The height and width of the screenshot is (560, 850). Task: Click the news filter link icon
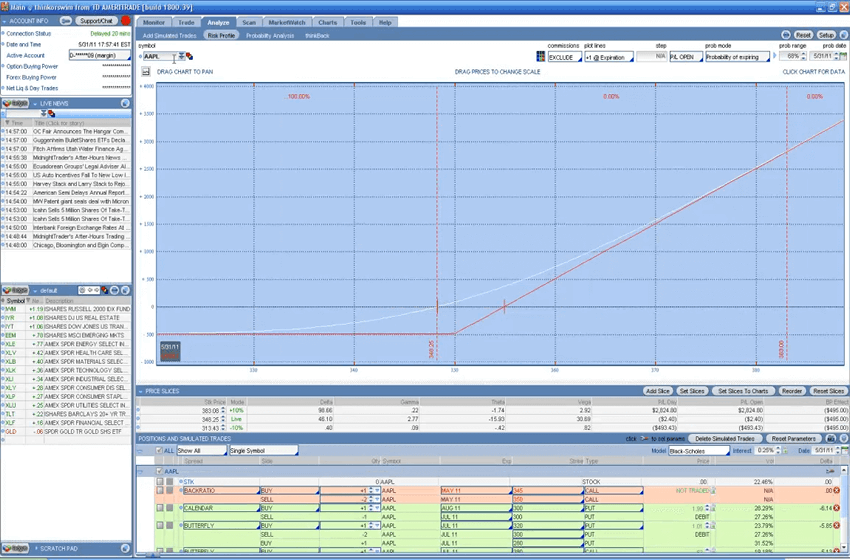[x=51, y=113]
